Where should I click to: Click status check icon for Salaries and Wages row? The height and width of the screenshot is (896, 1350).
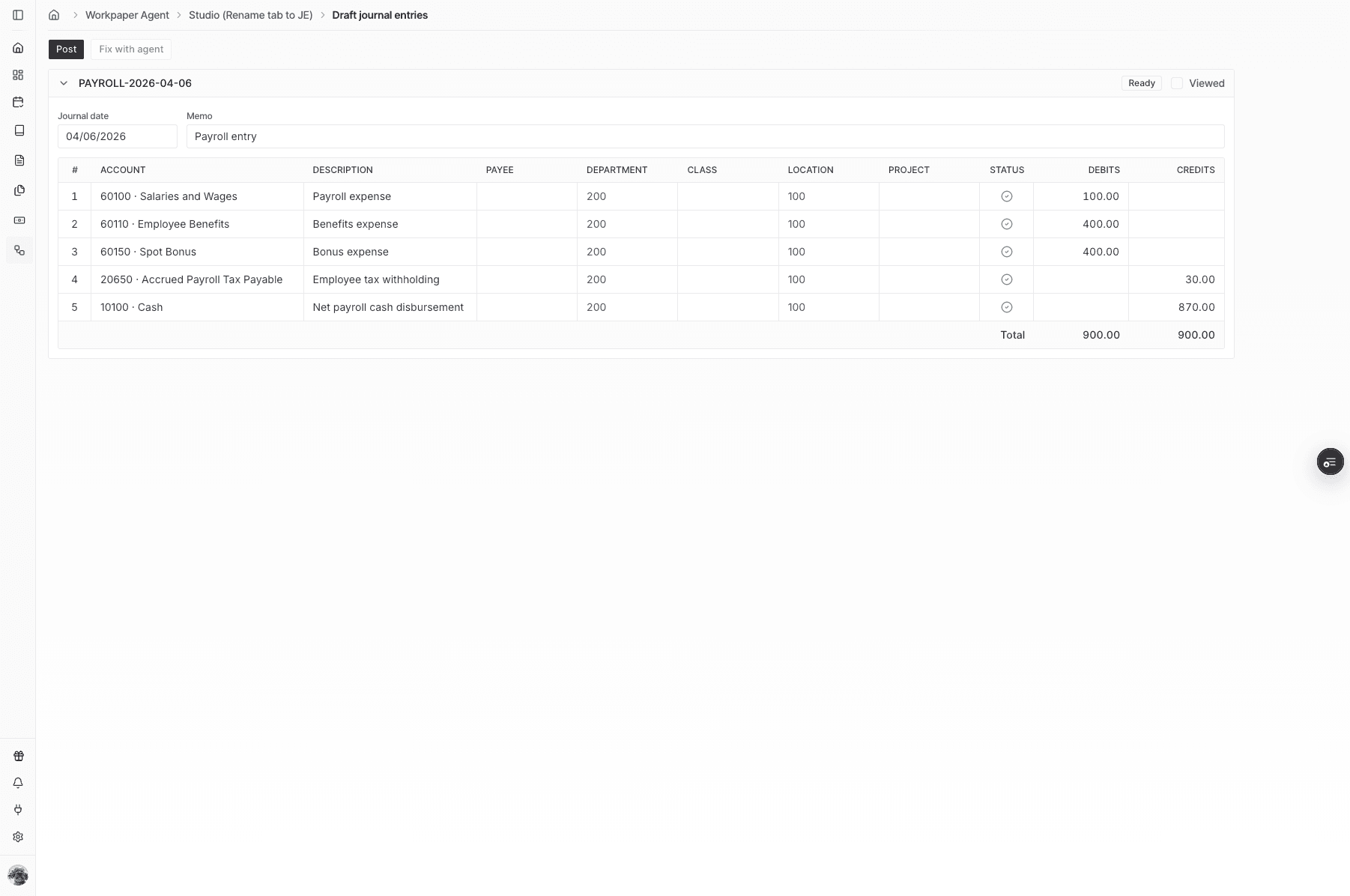tap(1006, 196)
